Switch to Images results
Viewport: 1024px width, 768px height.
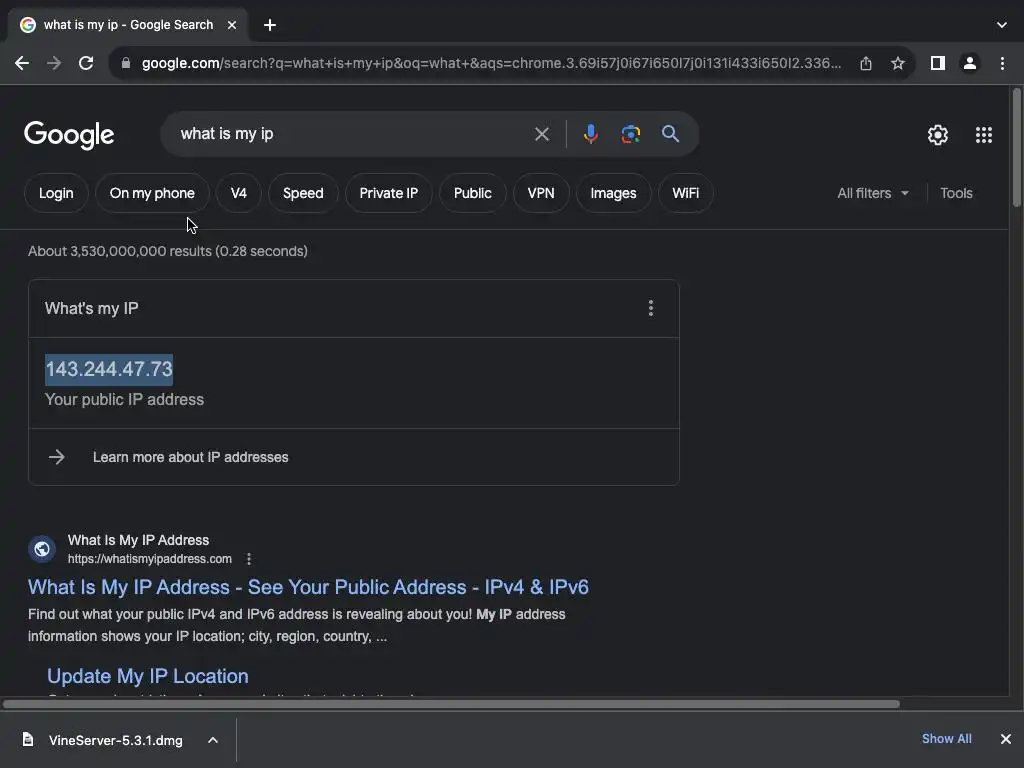[x=613, y=193]
